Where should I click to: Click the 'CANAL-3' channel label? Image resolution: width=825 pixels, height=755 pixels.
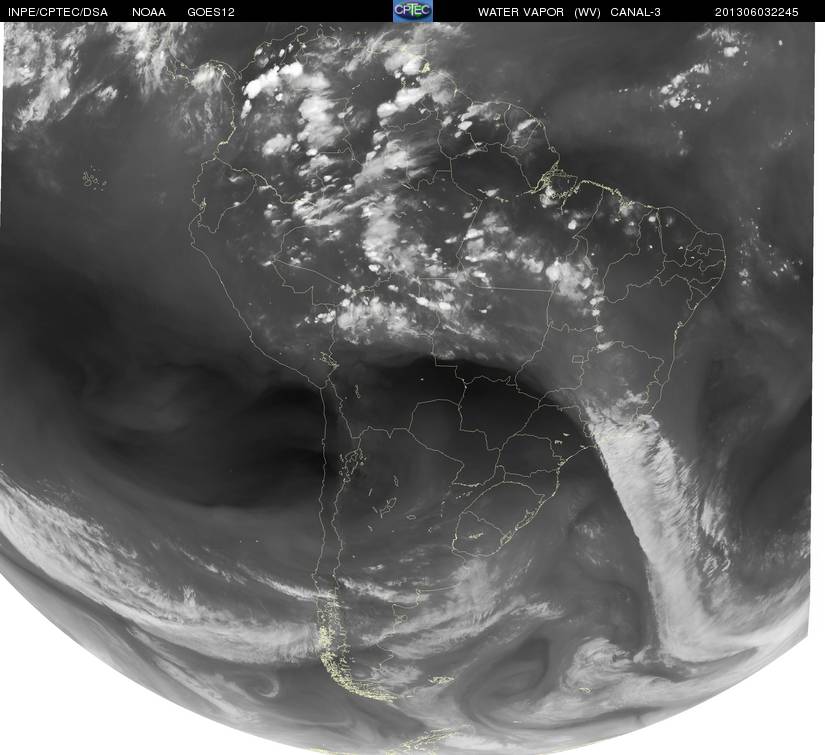(x=636, y=12)
